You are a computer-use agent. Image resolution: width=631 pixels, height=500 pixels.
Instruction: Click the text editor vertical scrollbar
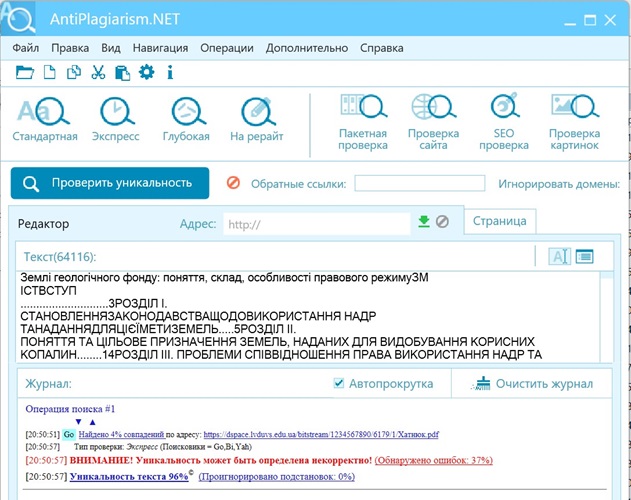pyautogui.click(x=606, y=317)
